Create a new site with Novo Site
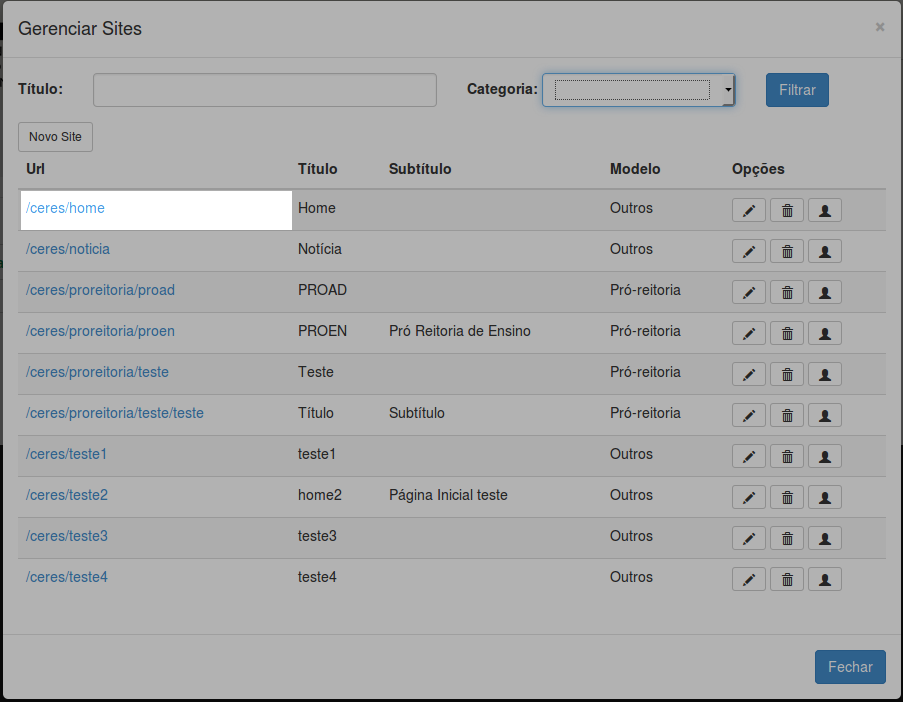Image resolution: width=903 pixels, height=702 pixels. pos(55,137)
